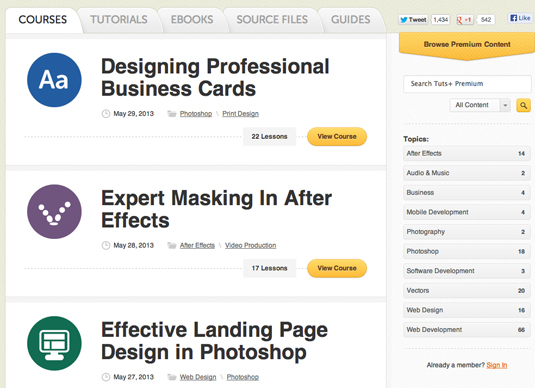Open the Print Design category link

coord(241,114)
